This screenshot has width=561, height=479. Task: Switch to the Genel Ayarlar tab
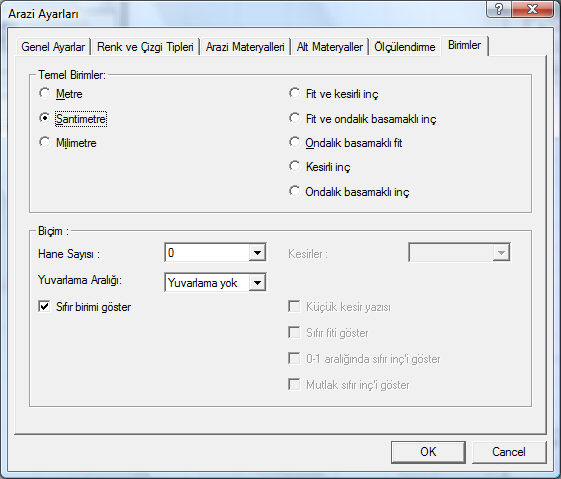[53, 47]
